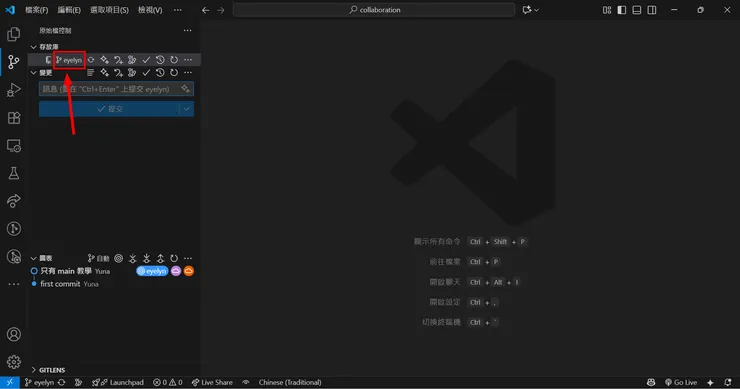Screen dimensions: 740x389
Task: Sync changes icon next to eyelyn branch
Action: pyautogui.click(x=91, y=60)
